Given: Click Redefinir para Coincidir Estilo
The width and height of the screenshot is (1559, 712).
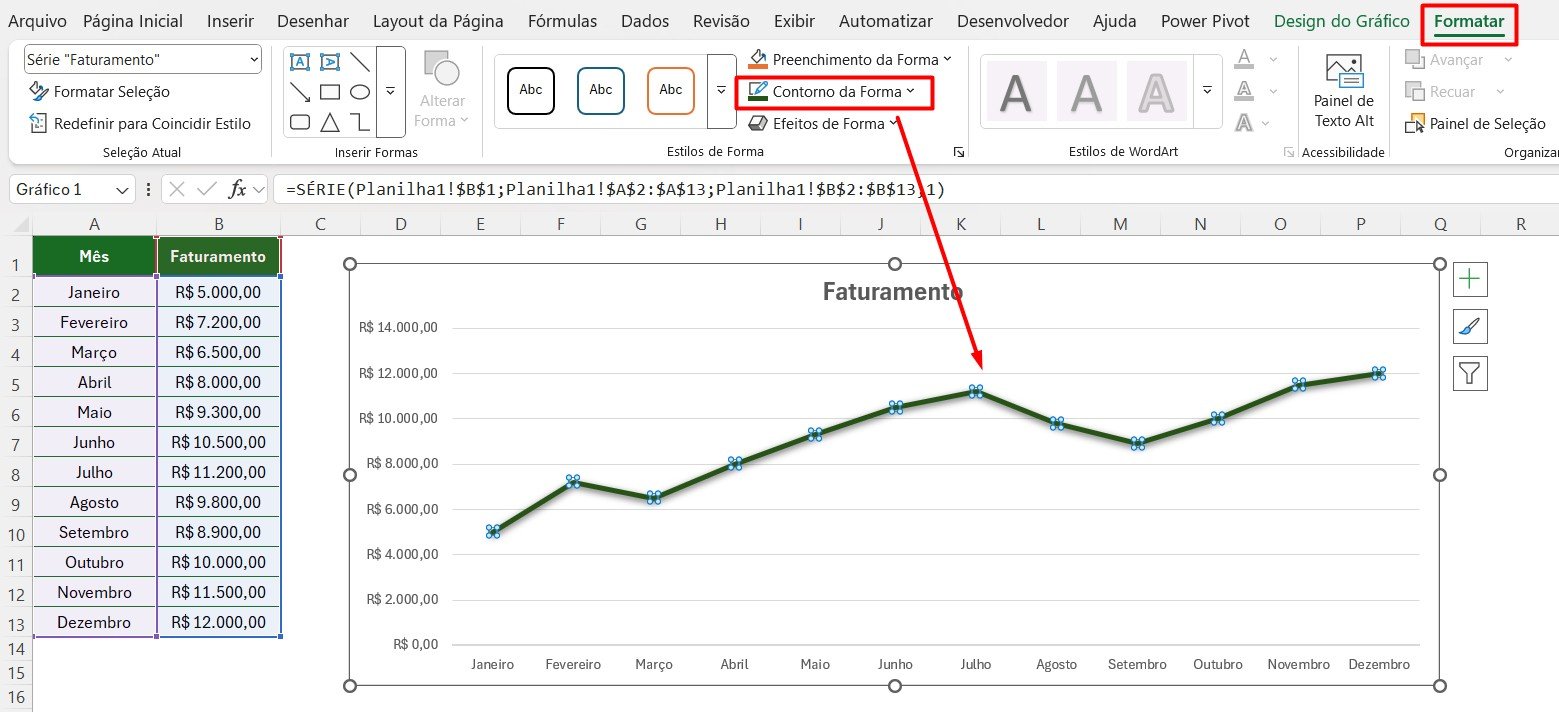Looking at the screenshot, I should click(139, 124).
